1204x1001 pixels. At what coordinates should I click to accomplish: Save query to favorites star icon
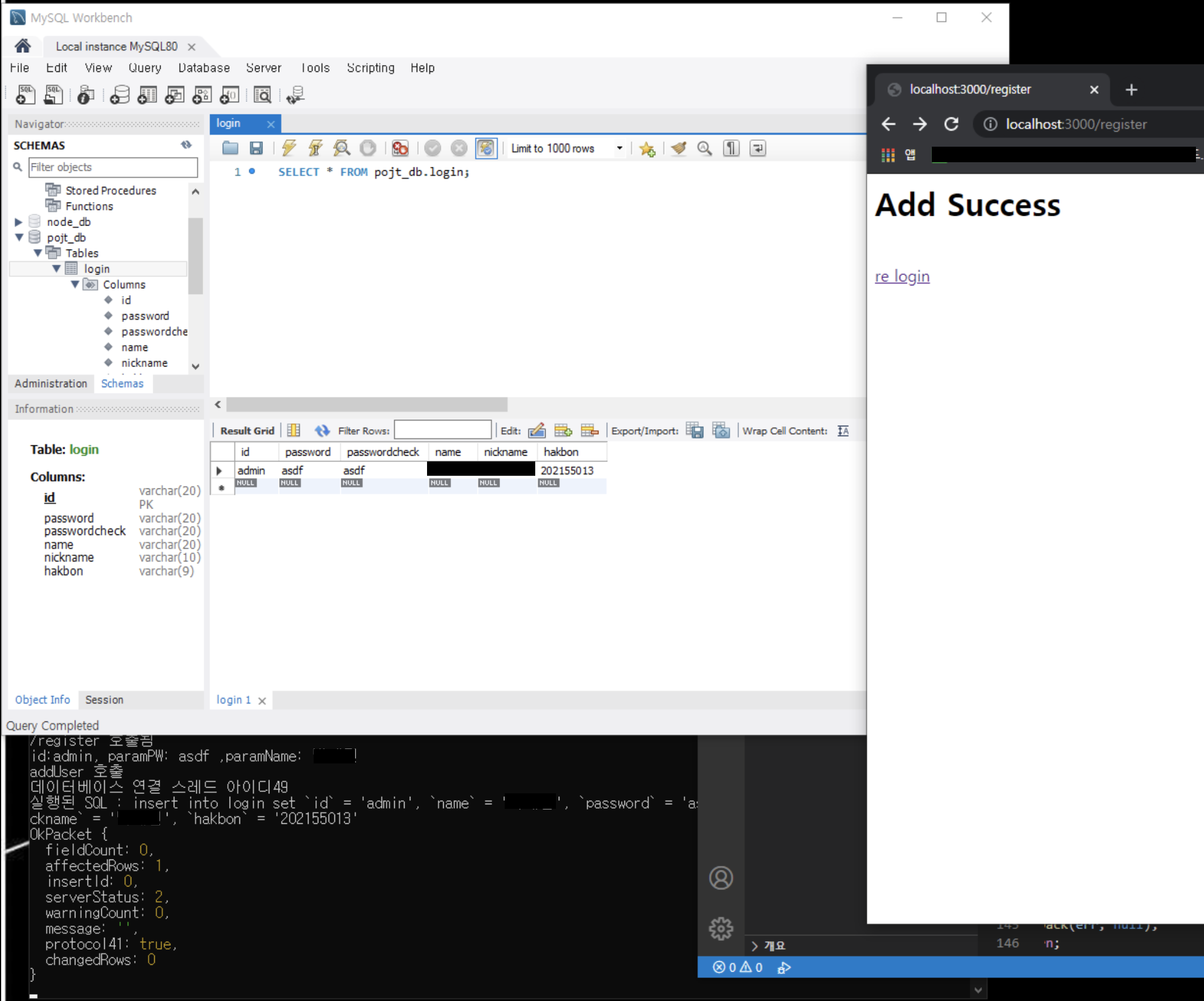tap(647, 148)
